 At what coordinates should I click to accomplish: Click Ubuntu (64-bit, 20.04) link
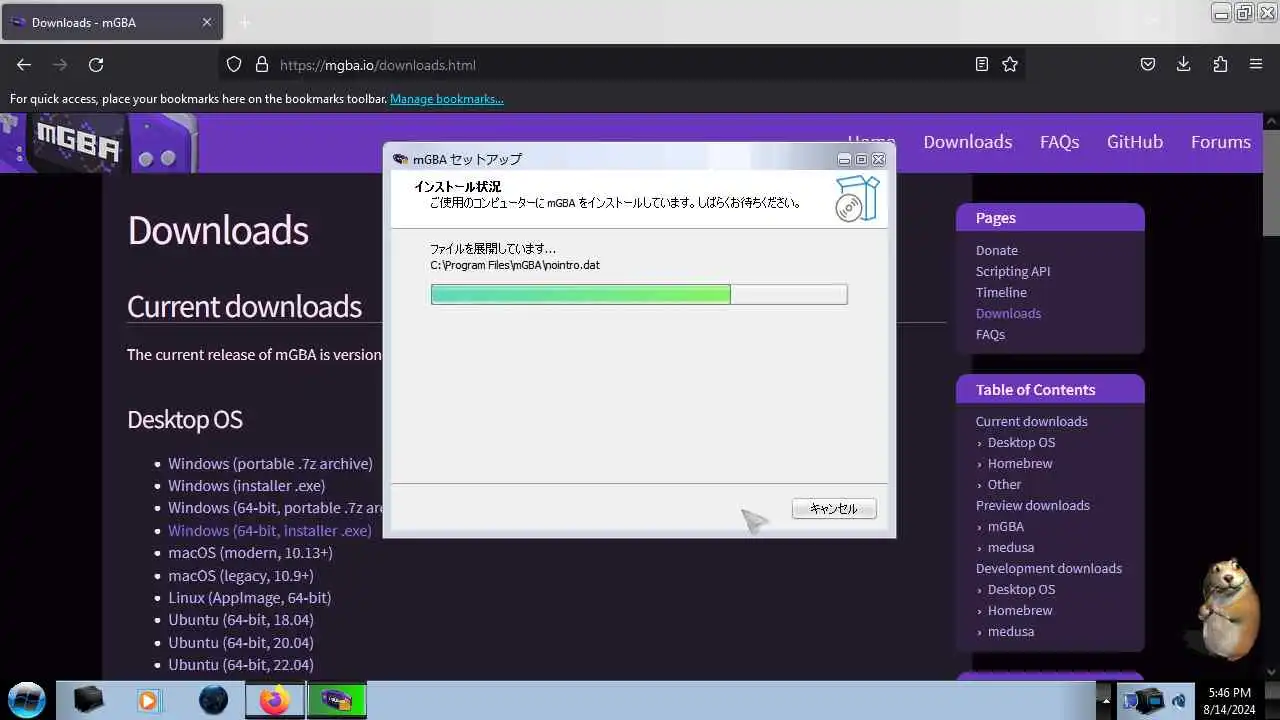point(241,642)
